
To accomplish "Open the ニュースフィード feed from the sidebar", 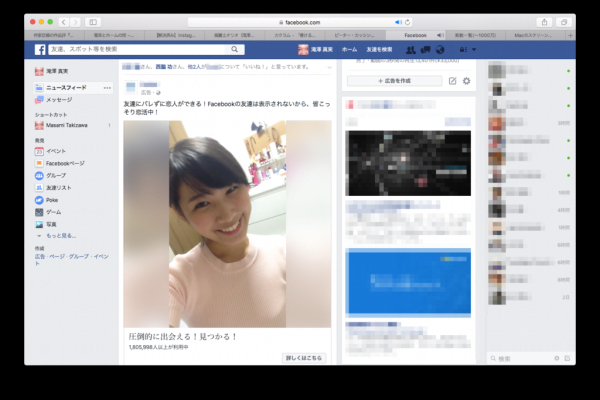I will click(x=62, y=88).
